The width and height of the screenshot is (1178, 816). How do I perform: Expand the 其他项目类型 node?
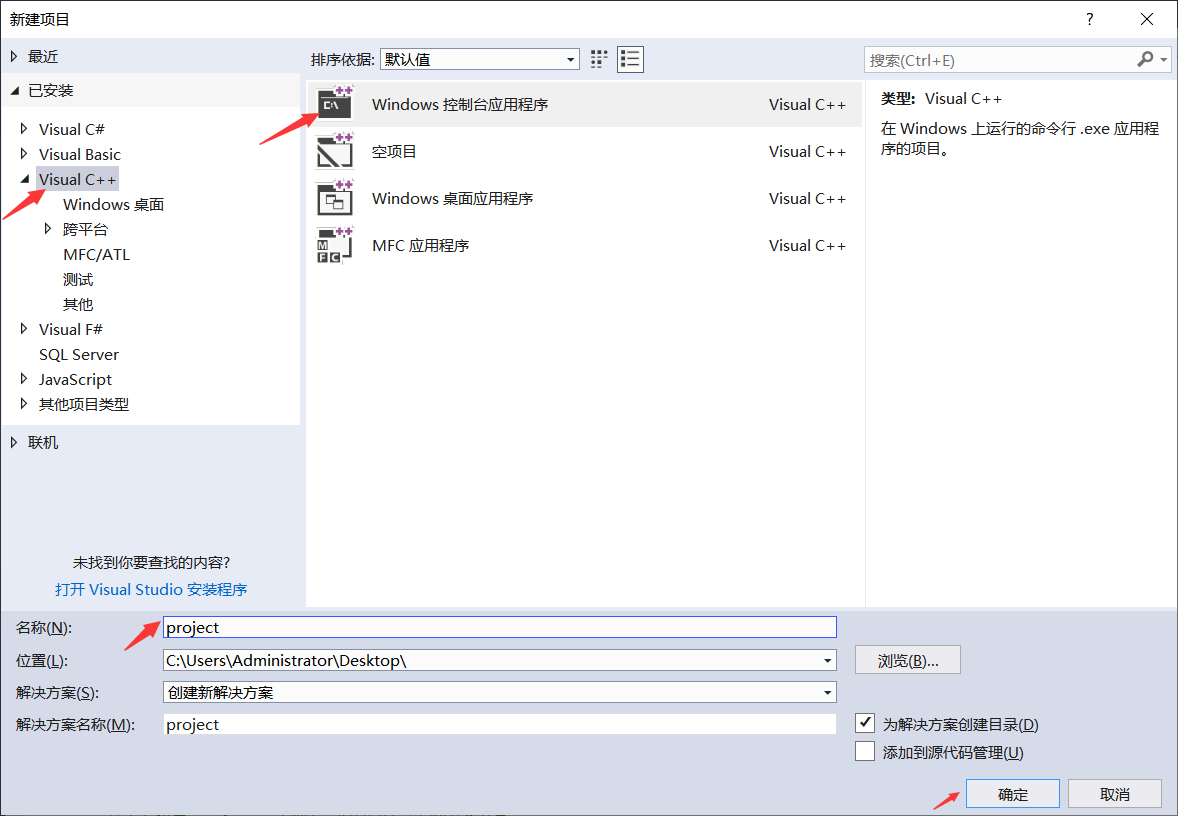click(x=24, y=403)
